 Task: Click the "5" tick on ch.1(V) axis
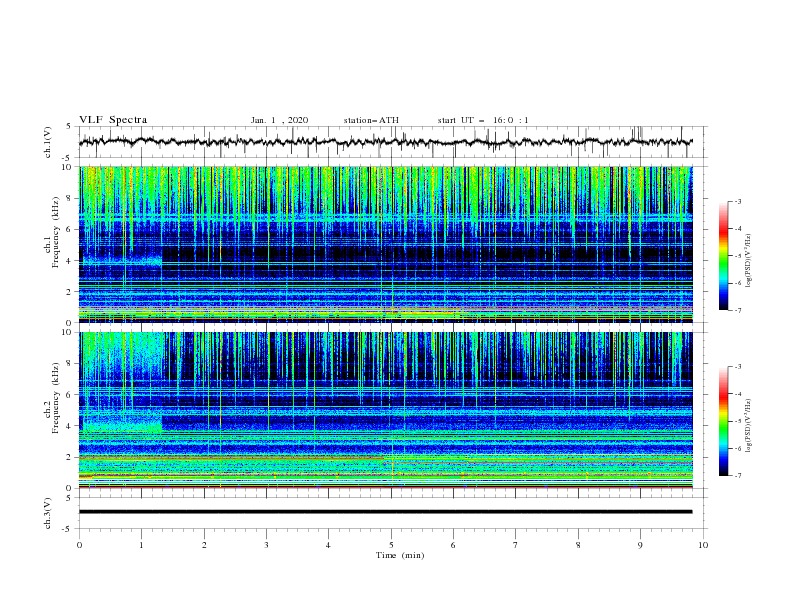point(69,127)
